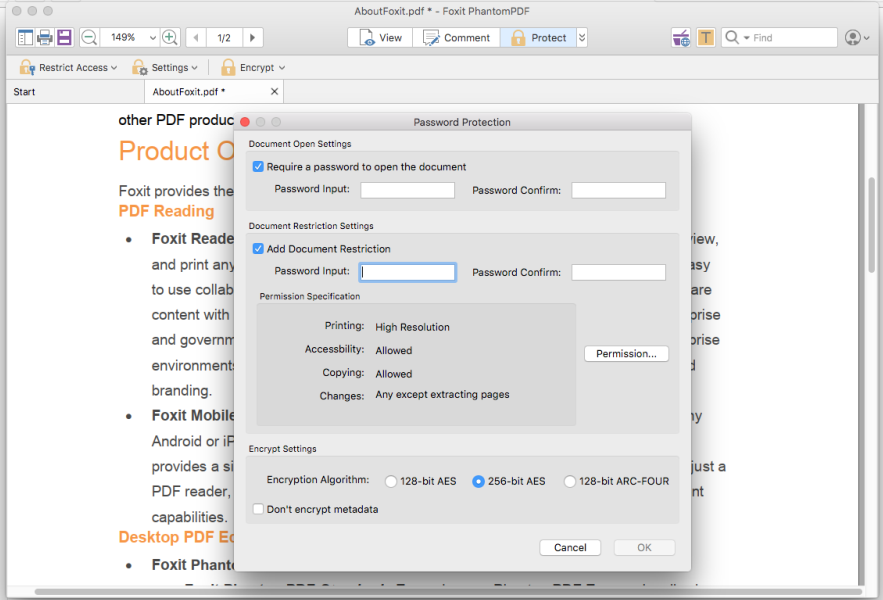Uncheck Add Document Restriction

click(258, 248)
